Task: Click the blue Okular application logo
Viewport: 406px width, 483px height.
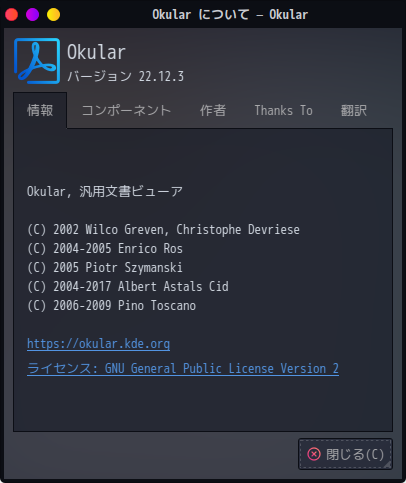Action: pos(37,61)
